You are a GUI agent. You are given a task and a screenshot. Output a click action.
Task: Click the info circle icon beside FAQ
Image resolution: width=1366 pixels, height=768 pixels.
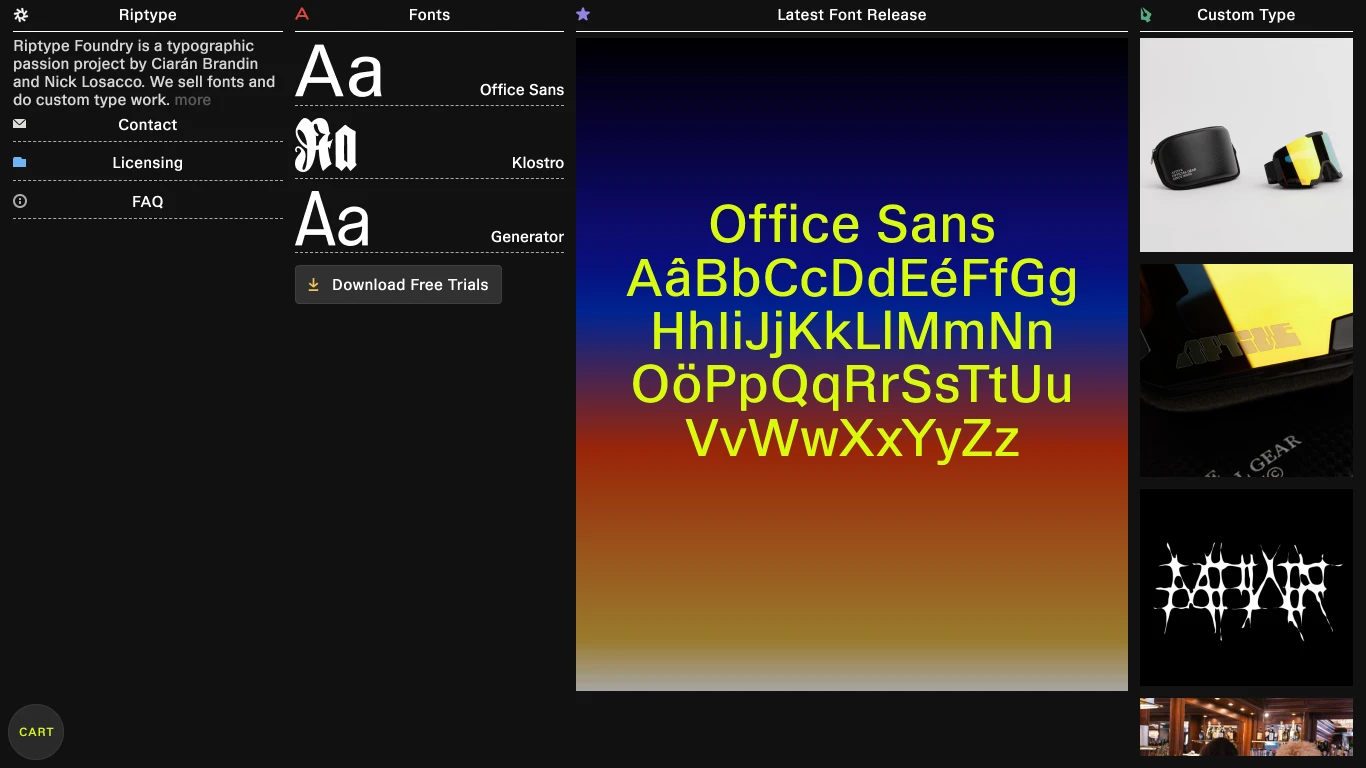(x=20, y=201)
